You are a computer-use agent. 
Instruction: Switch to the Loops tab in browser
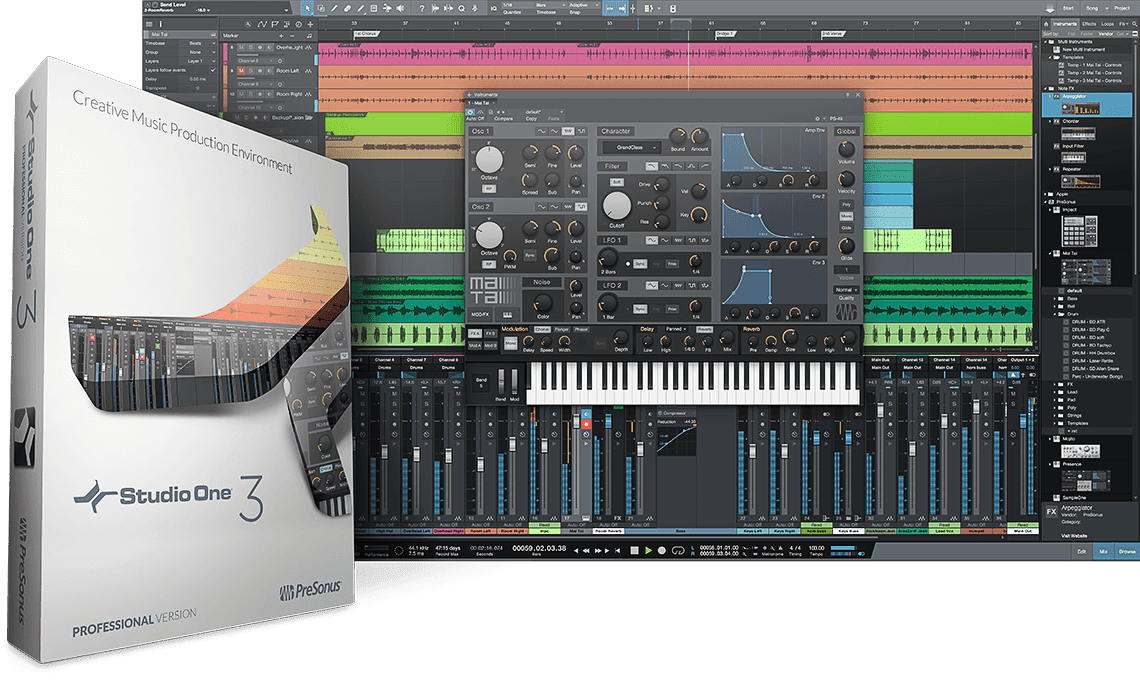coord(1107,24)
